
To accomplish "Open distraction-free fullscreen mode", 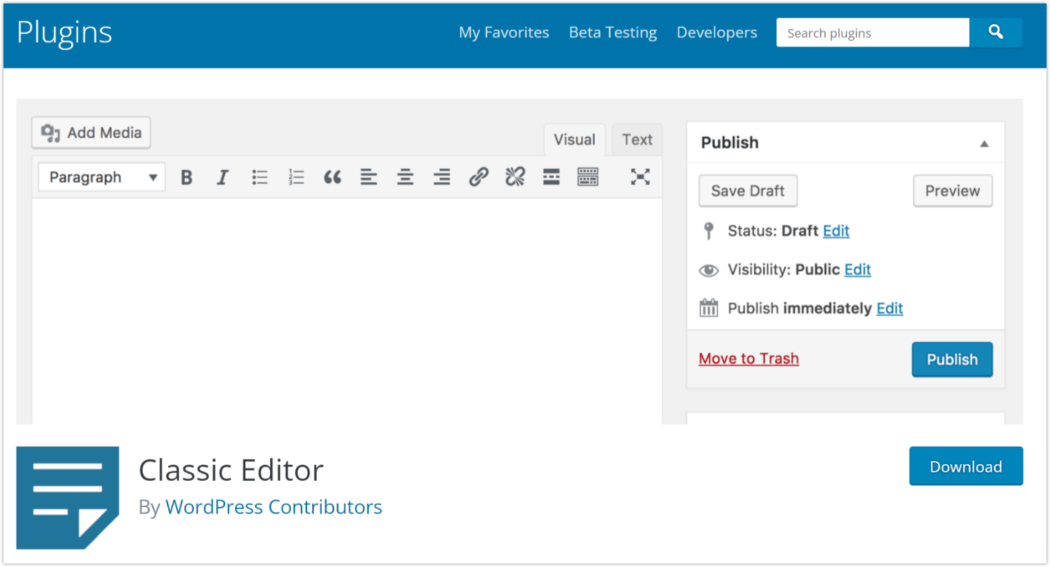I will click(640, 177).
